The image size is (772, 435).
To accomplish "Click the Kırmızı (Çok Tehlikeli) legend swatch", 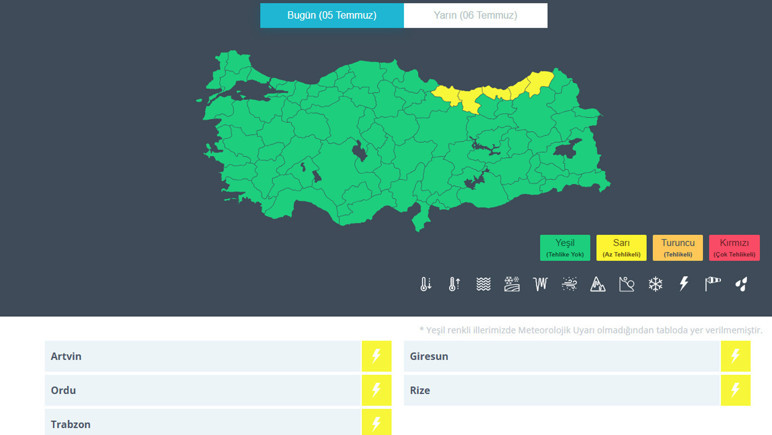I will [734, 248].
